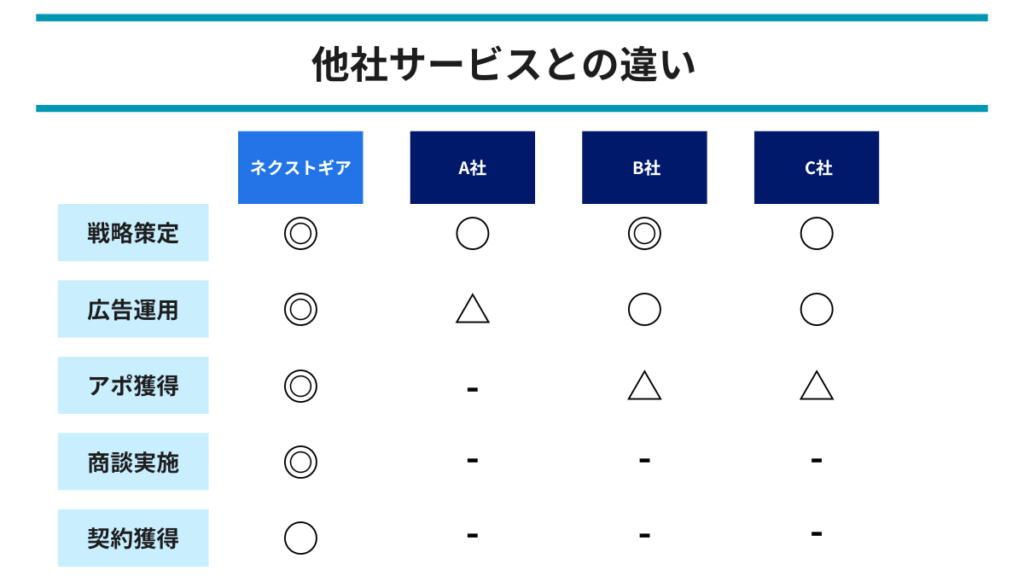Click the A社 dash for アポ獲得
The width and height of the screenshot is (1024, 576).
(472, 389)
